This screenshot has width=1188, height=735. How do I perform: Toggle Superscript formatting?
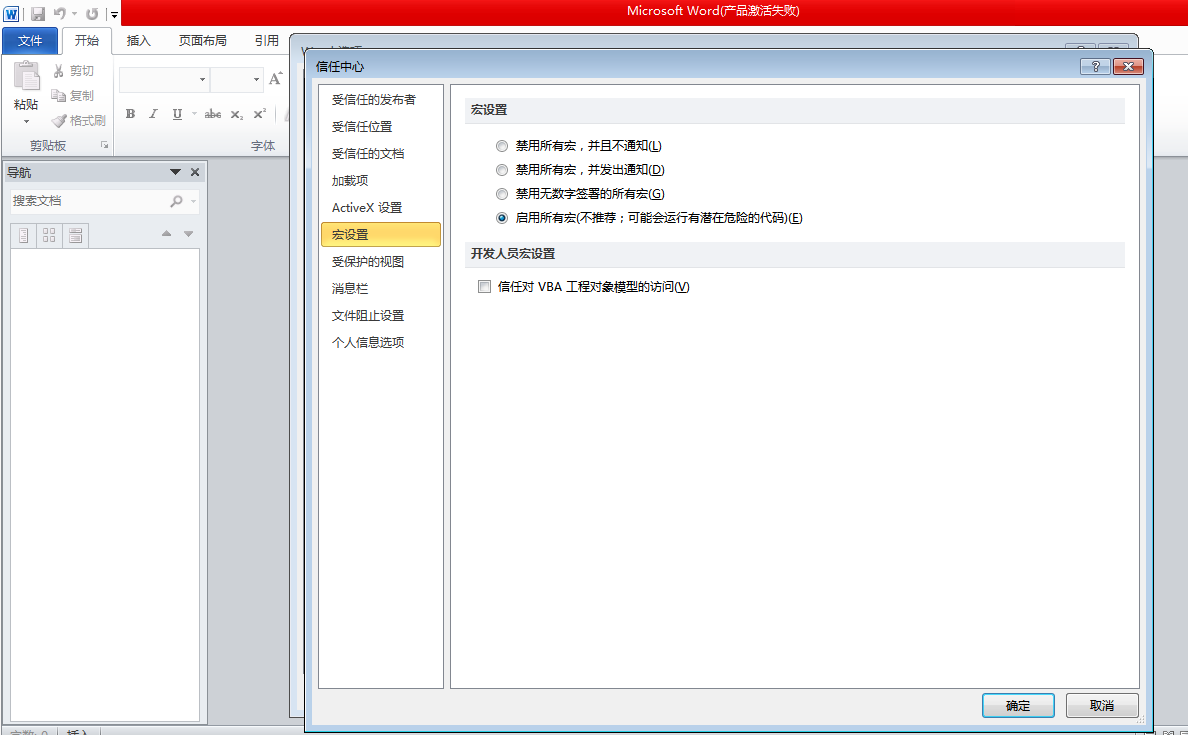tap(260, 114)
